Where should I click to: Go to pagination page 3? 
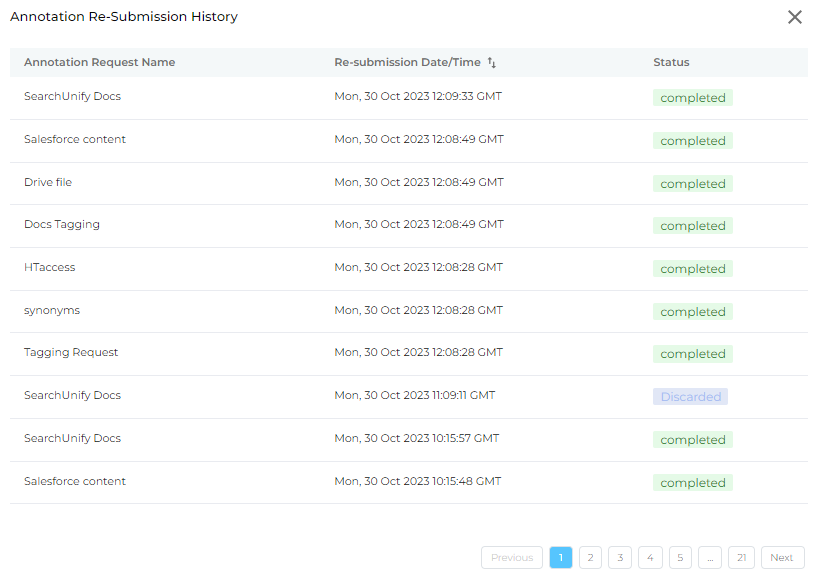(x=620, y=557)
